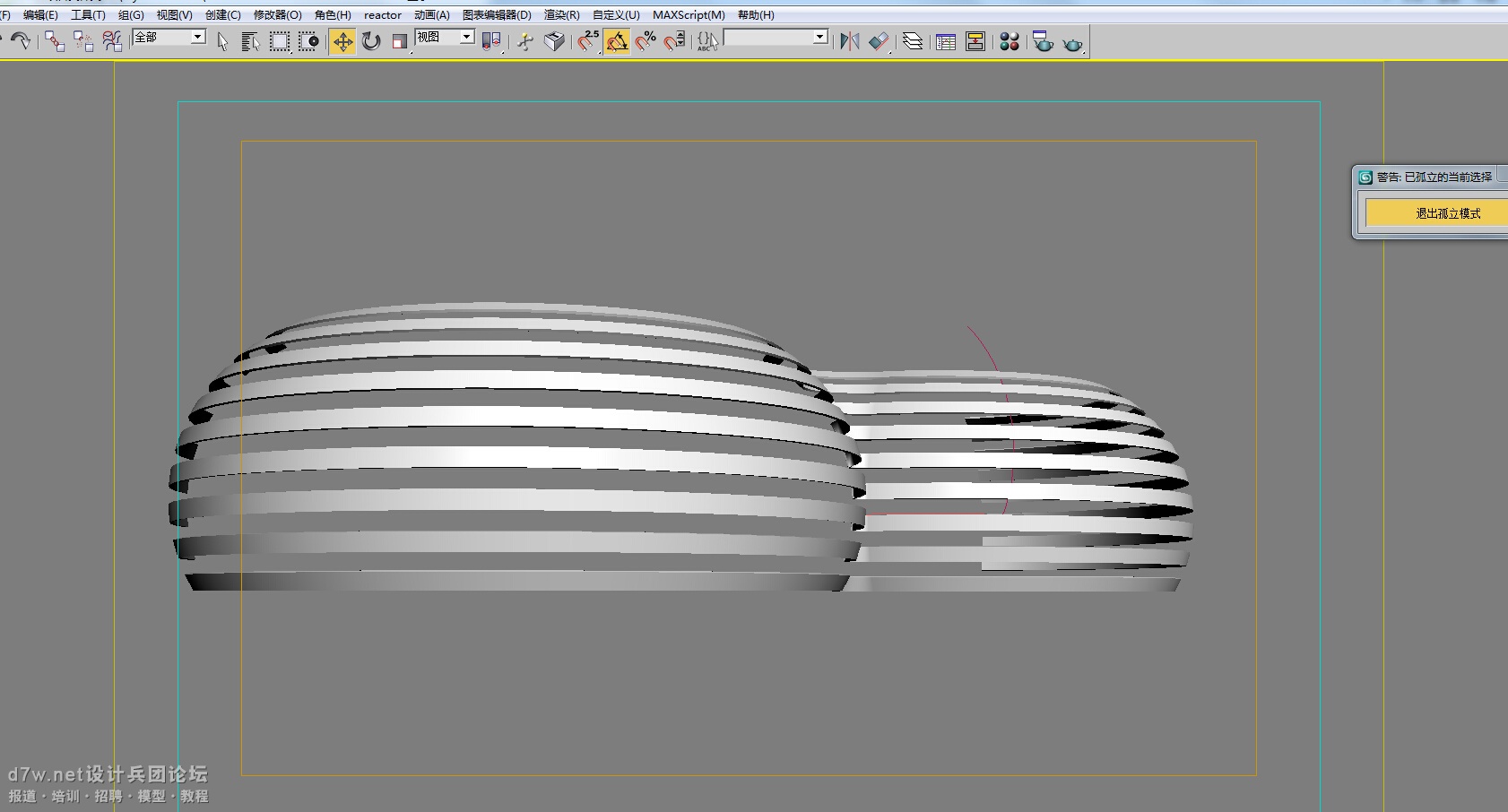
Task: Open the Schematic View icon
Action: click(x=975, y=41)
